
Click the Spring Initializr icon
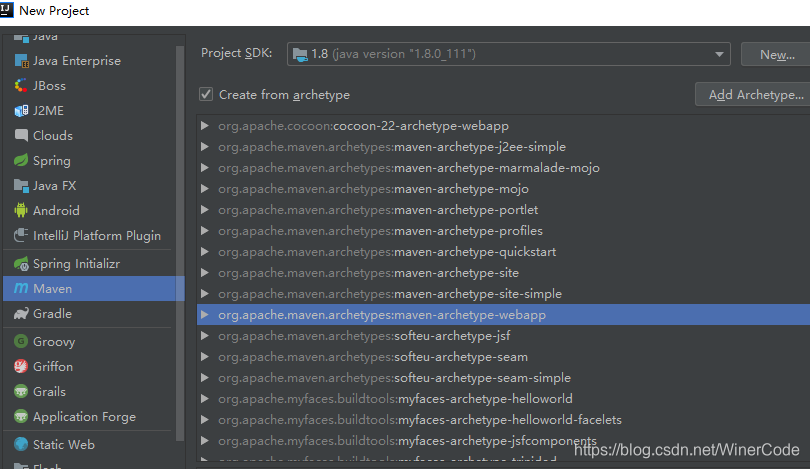point(21,263)
